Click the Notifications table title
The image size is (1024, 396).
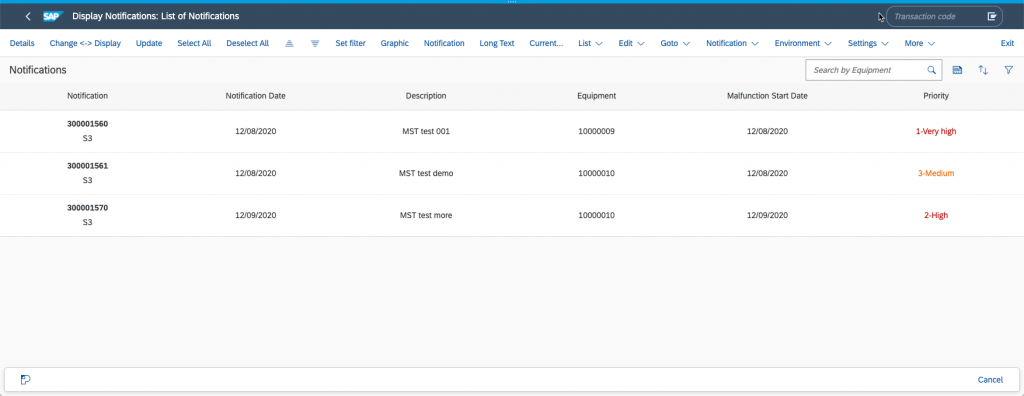pyautogui.click(x=38, y=70)
